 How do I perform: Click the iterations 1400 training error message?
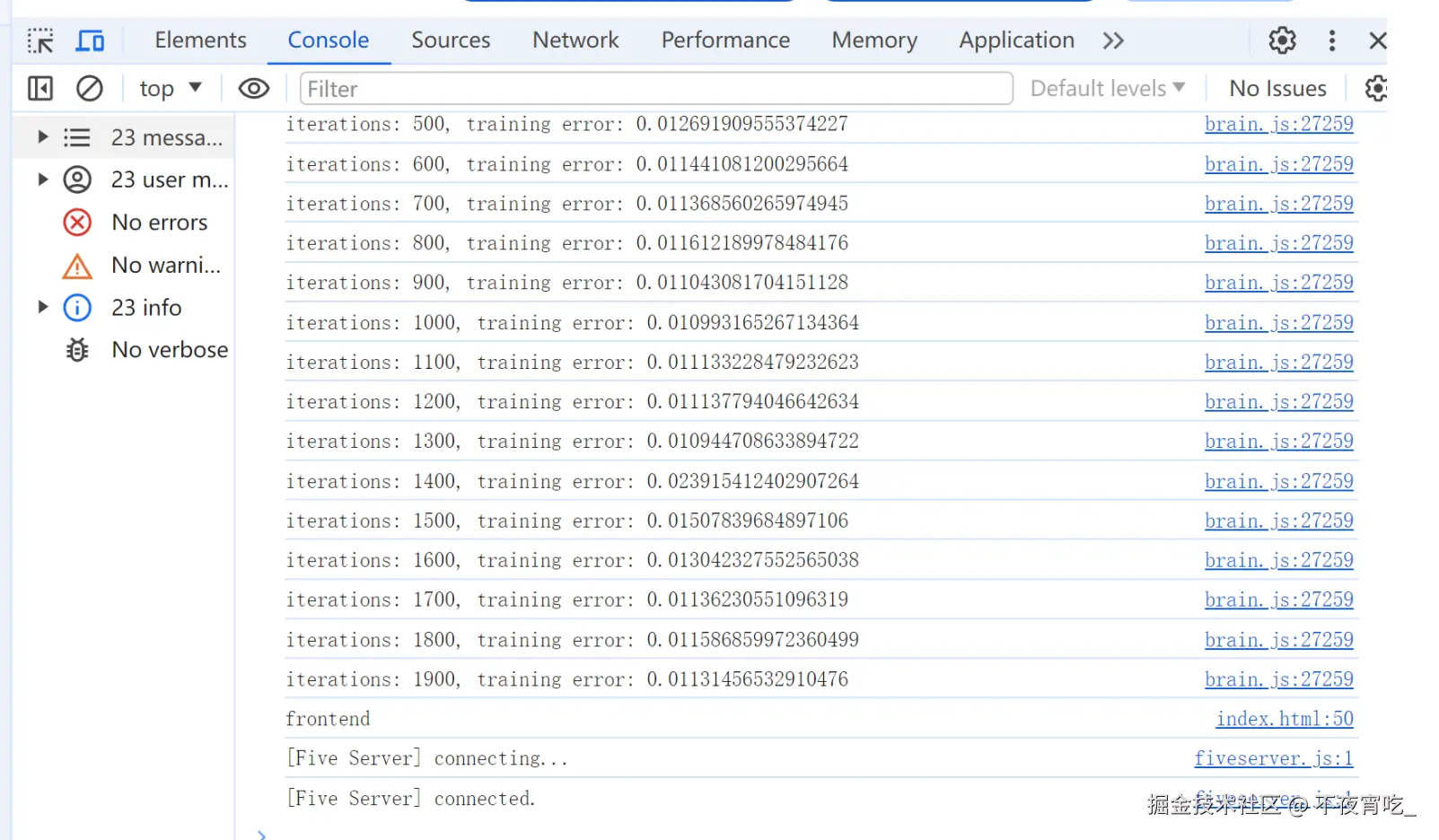point(573,482)
